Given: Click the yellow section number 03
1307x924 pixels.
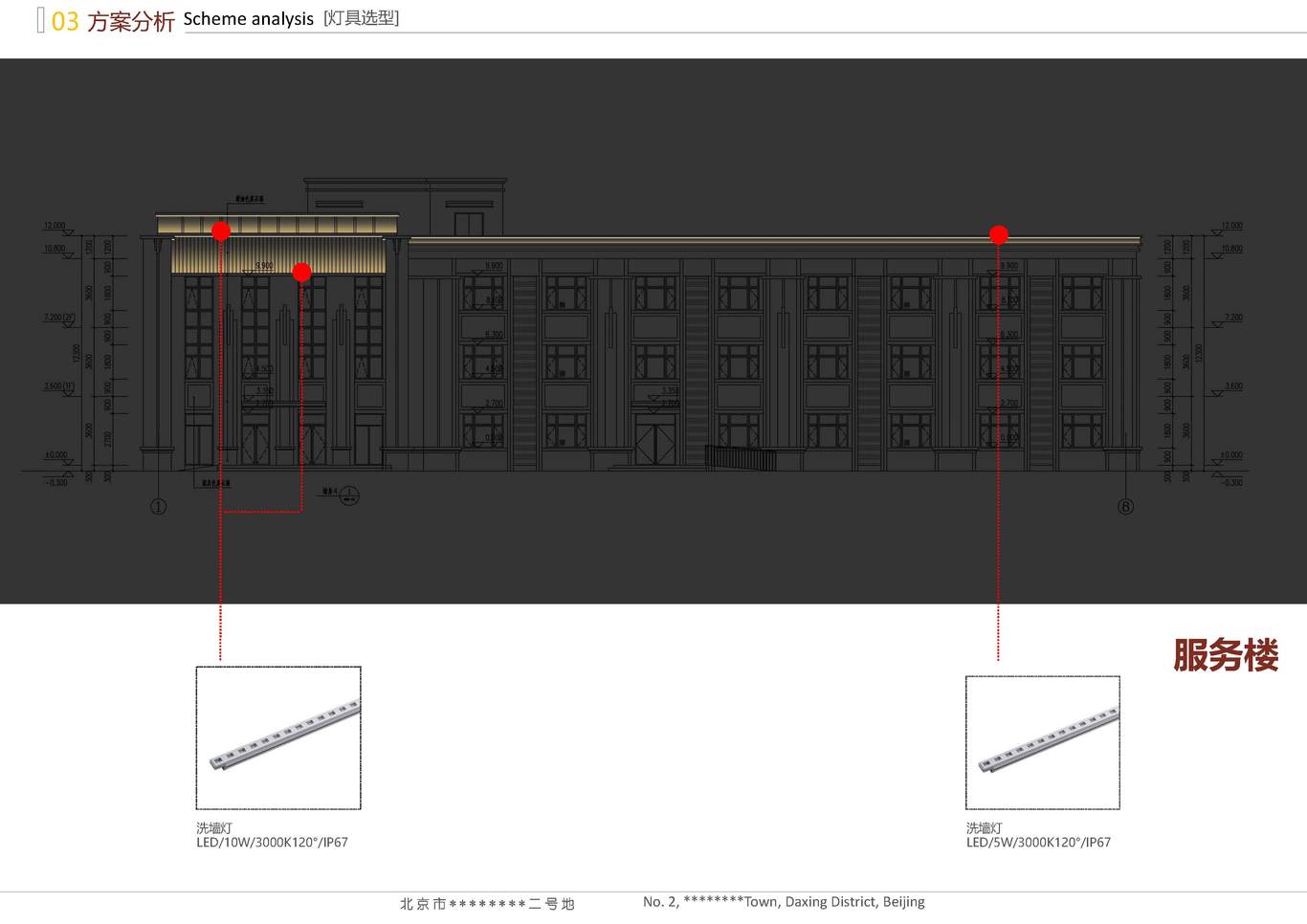Looking at the screenshot, I should click(x=65, y=21).
